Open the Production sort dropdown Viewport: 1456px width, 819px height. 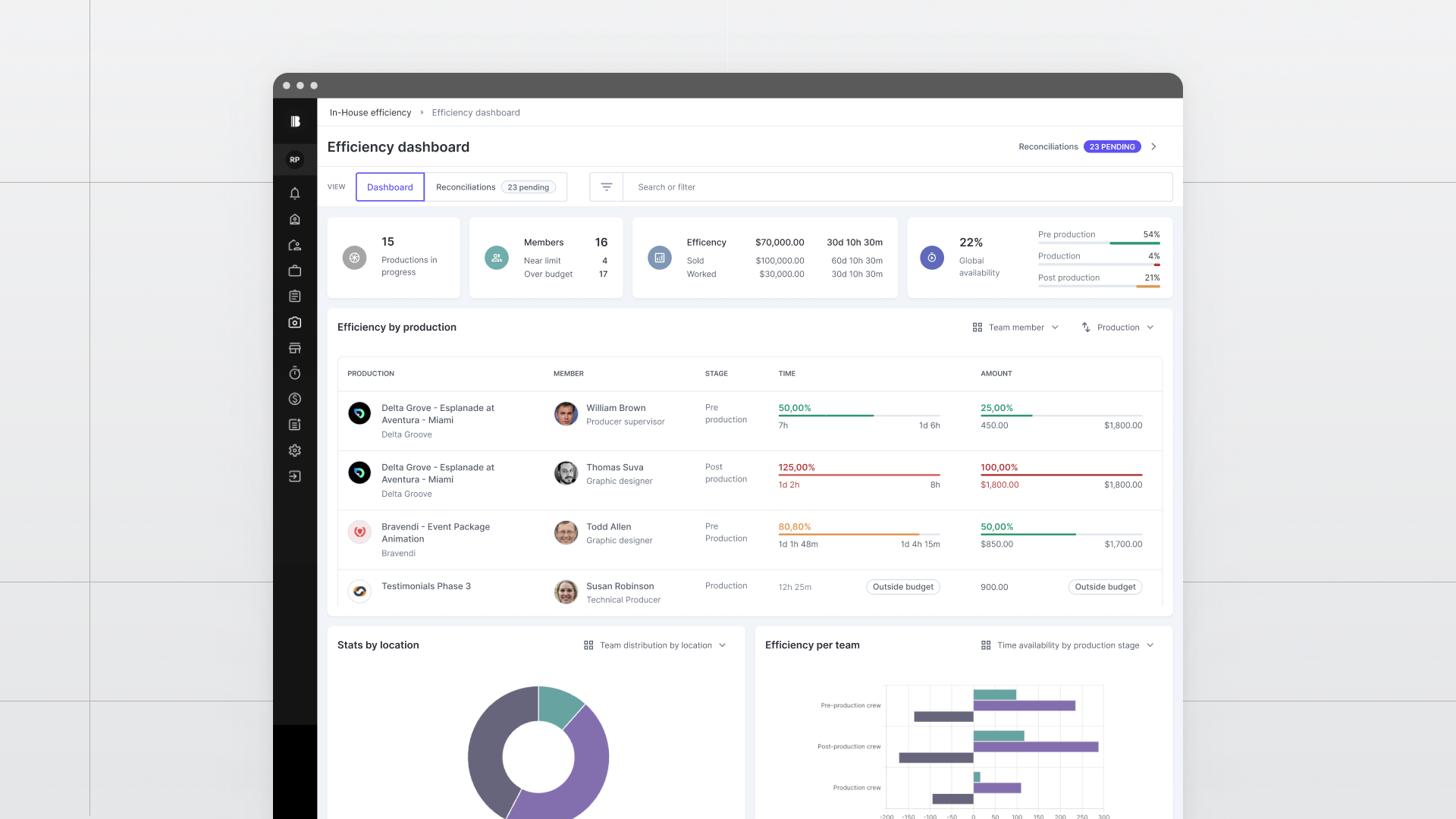tap(1118, 328)
